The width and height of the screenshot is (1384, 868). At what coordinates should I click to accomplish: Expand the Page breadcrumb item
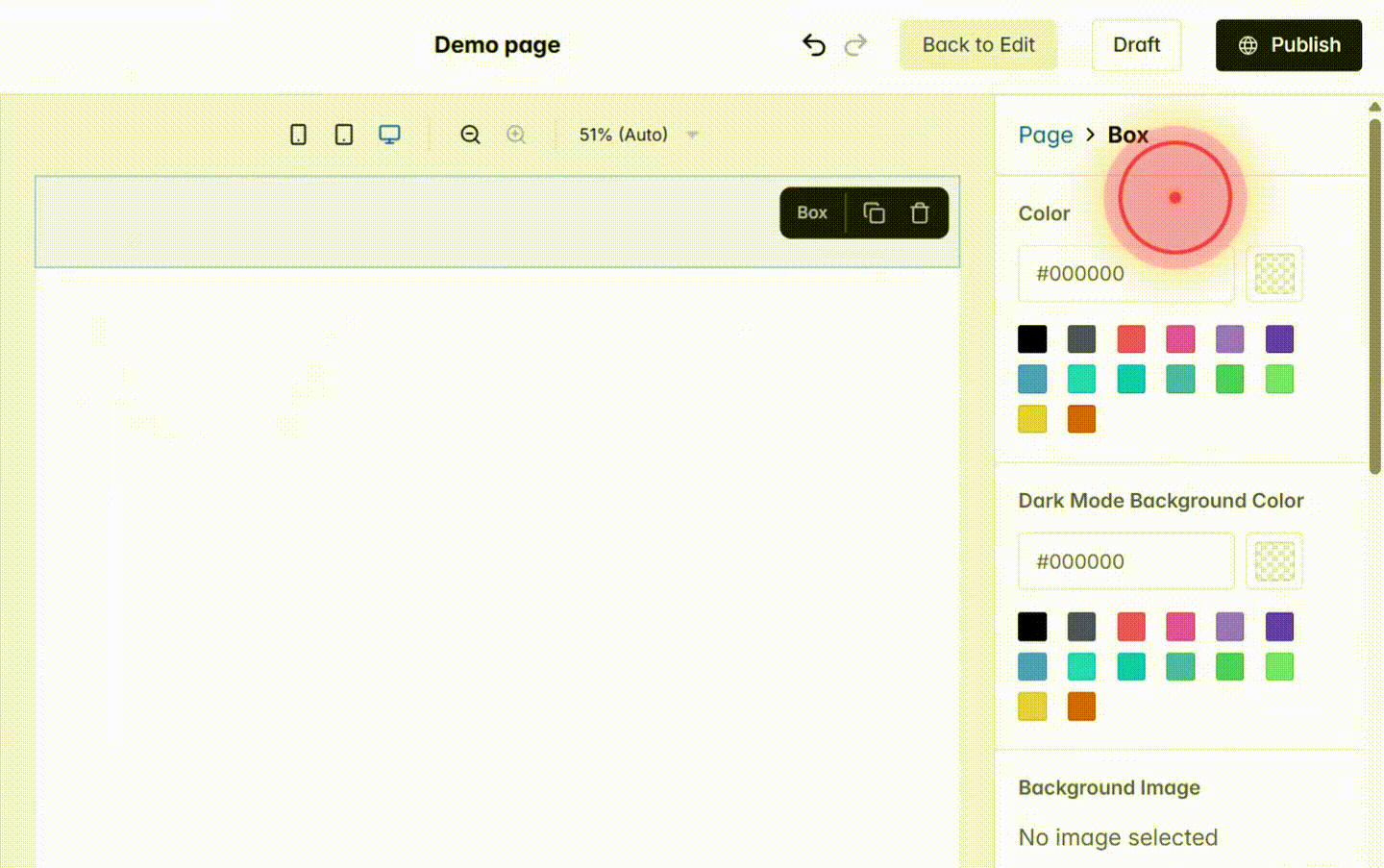(x=1046, y=135)
